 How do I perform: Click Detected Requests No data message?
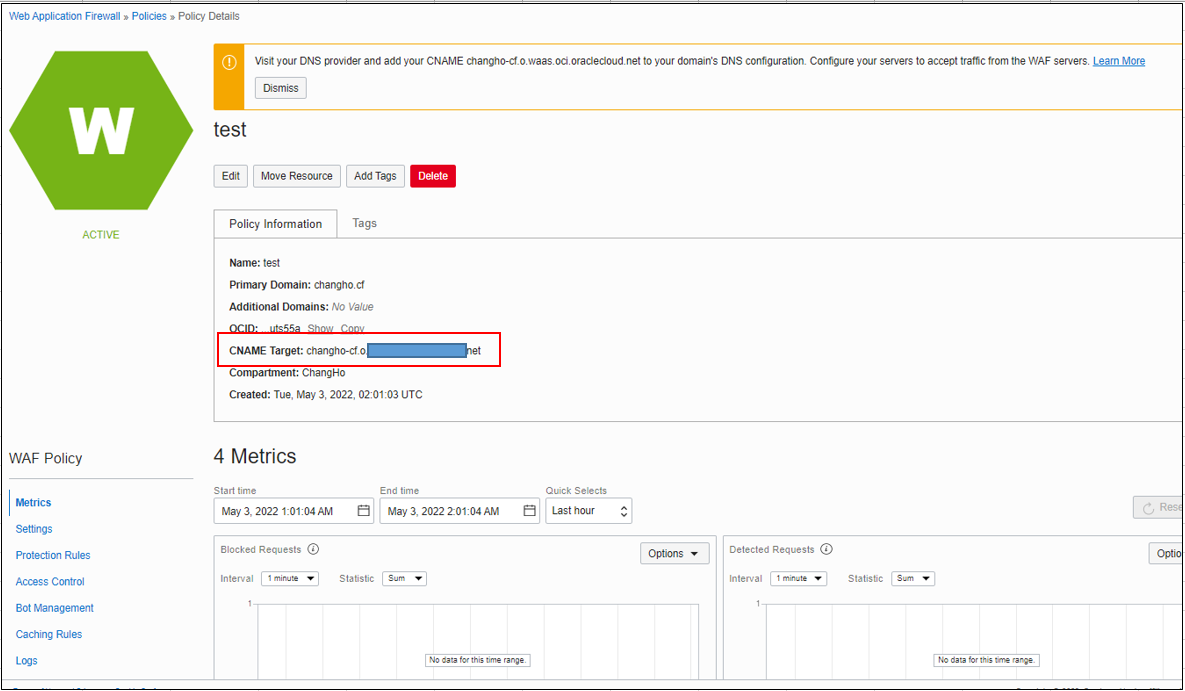point(985,660)
